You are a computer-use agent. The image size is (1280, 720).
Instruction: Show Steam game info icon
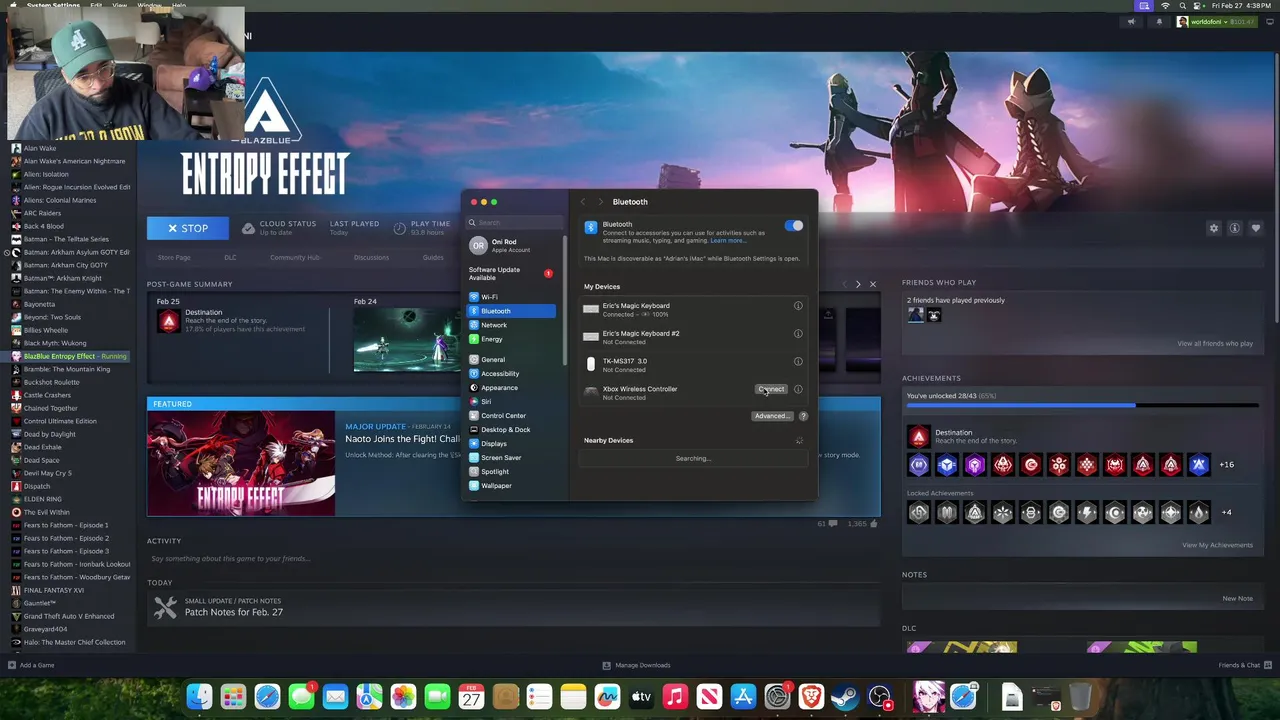coord(1235,228)
